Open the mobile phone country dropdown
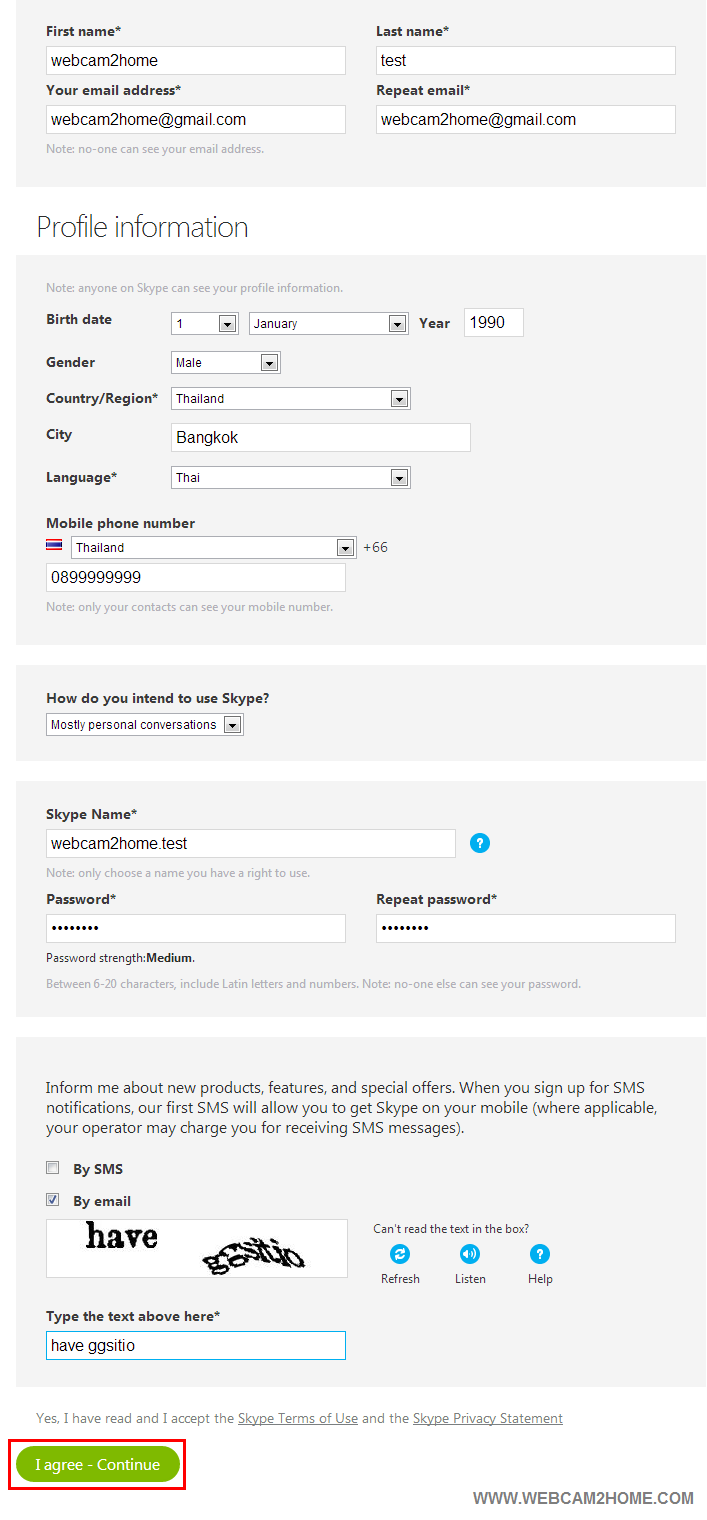 (213, 548)
